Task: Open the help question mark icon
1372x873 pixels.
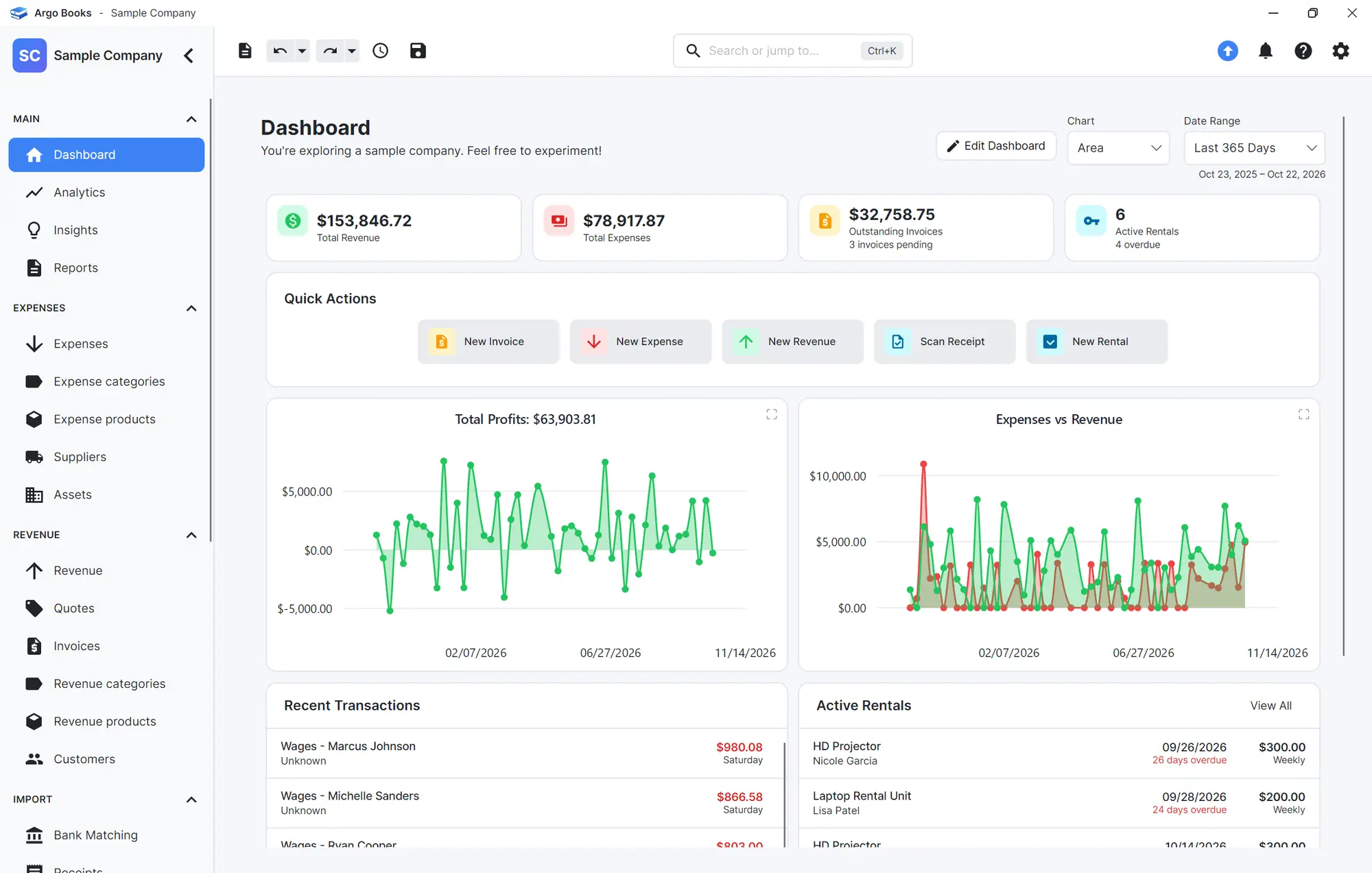Action: [x=1303, y=51]
